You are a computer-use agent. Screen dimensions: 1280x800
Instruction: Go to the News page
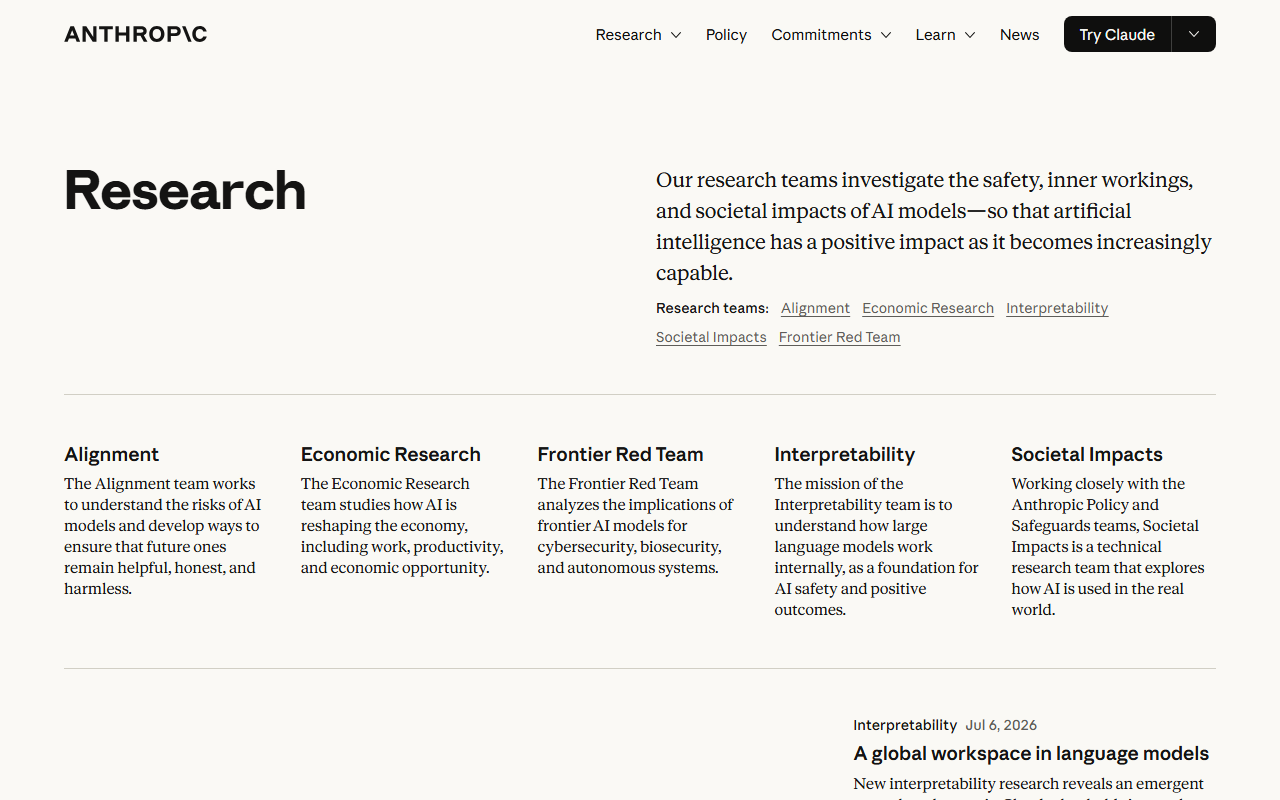click(1019, 35)
